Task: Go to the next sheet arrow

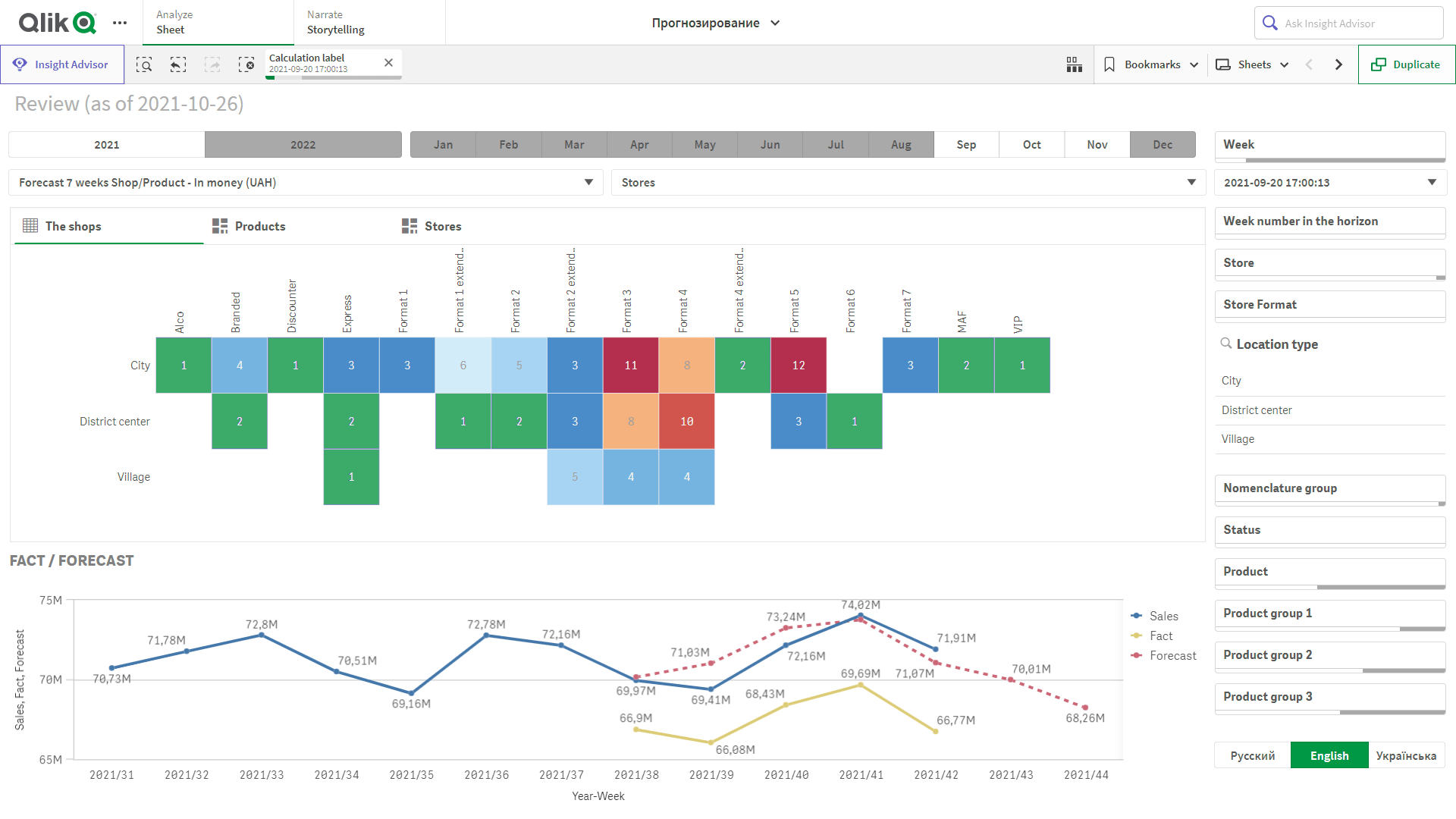Action: (1338, 64)
